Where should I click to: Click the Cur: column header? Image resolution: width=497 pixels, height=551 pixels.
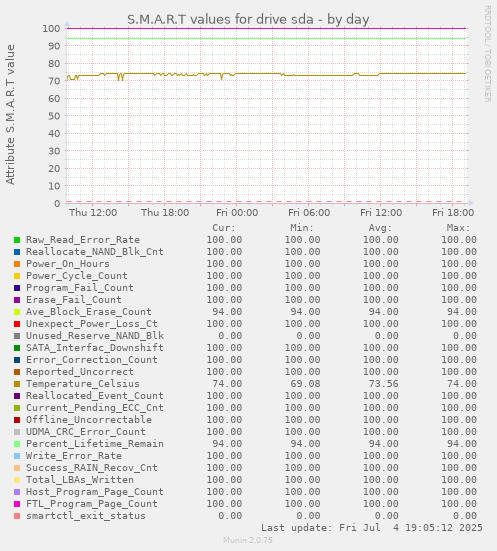[x=224, y=228]
